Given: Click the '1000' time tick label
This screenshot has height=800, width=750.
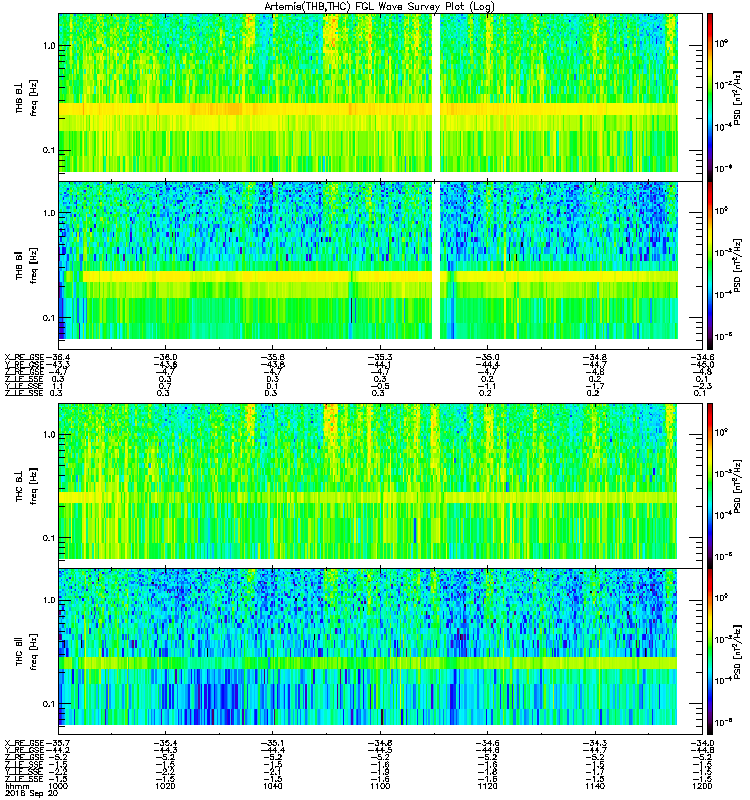Looking at the screenshot, I should pos(59,786).
